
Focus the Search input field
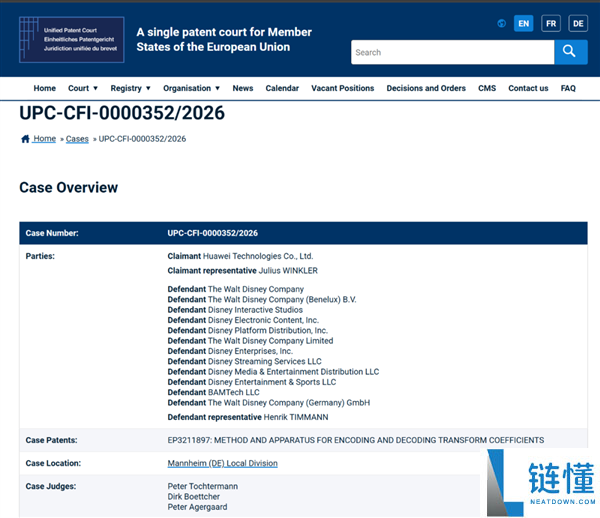click(x=452, y=52)
